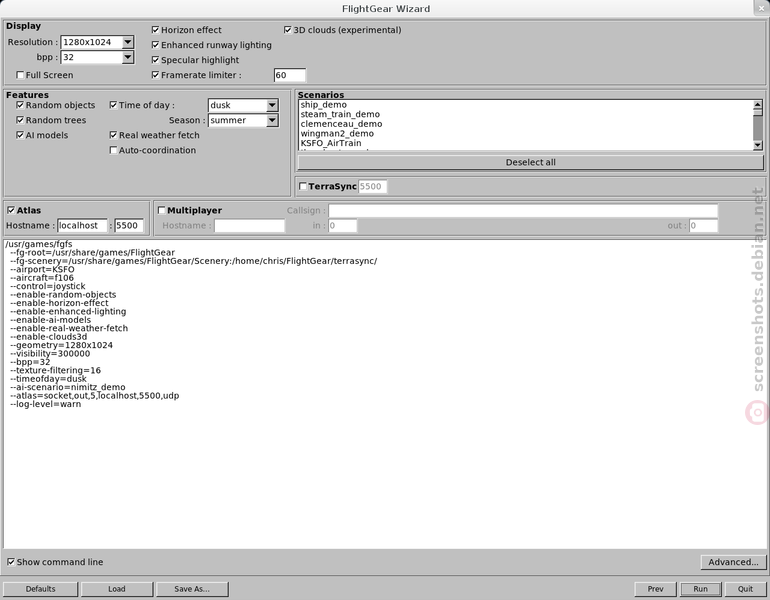
Task: Click the TerraSync port field
Action: click(x=373, y=187)
